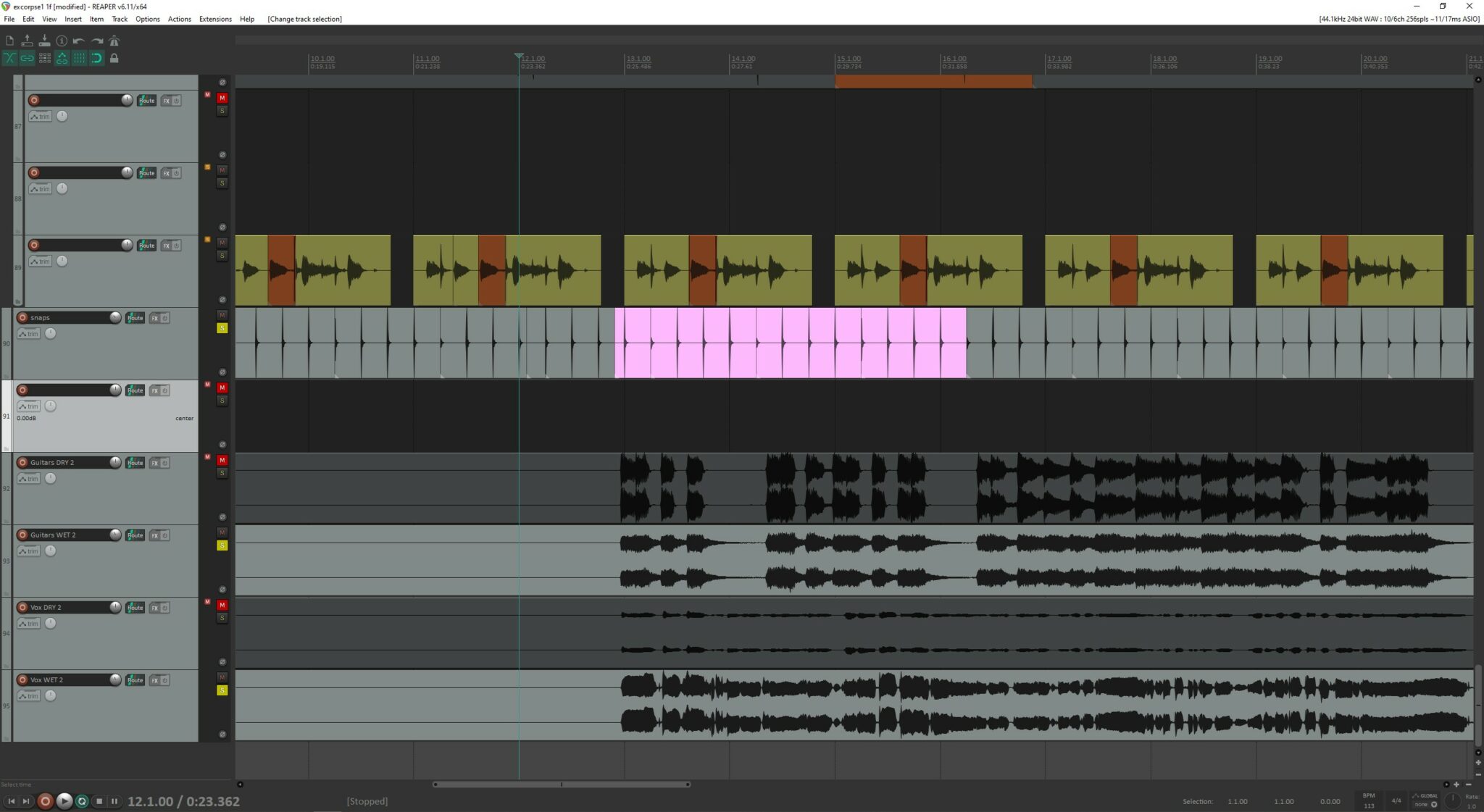Unsolo the snaps track

pyautogui.click(x=222, y=328)
